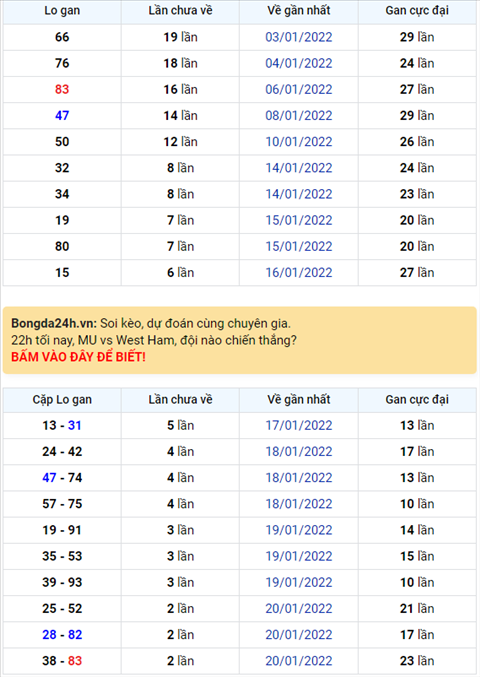This screenshot has width=480, height=677.
Task: Click date 10/01/2022 in row 50
Action: pos(299,142)
